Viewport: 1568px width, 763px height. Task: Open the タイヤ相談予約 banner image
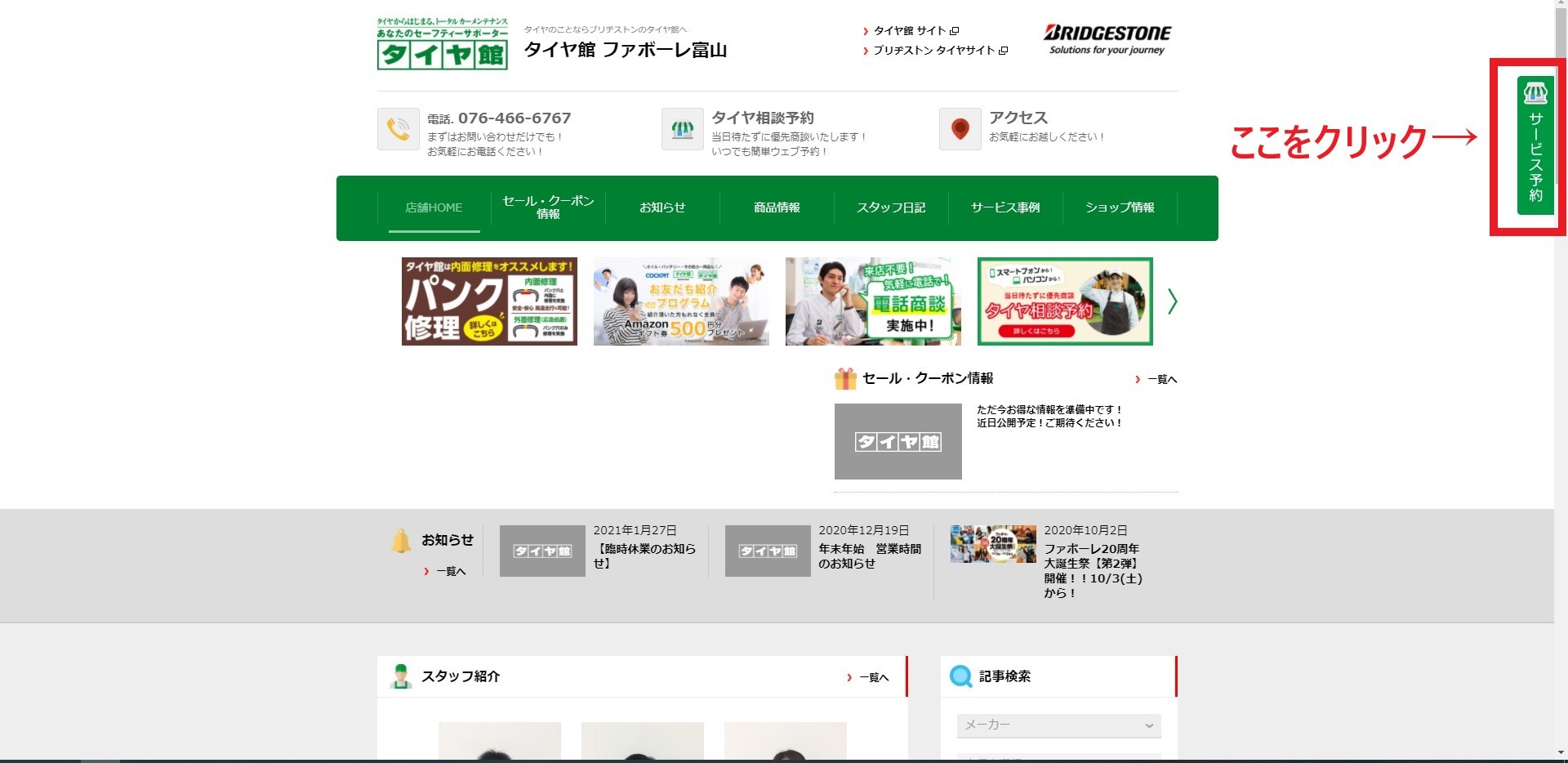[1065, 301]
